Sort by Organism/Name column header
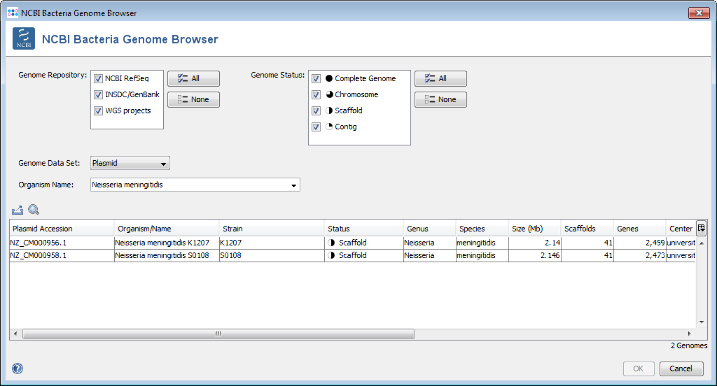The width and height of the screenshot is (717, 386). (166, 228)
